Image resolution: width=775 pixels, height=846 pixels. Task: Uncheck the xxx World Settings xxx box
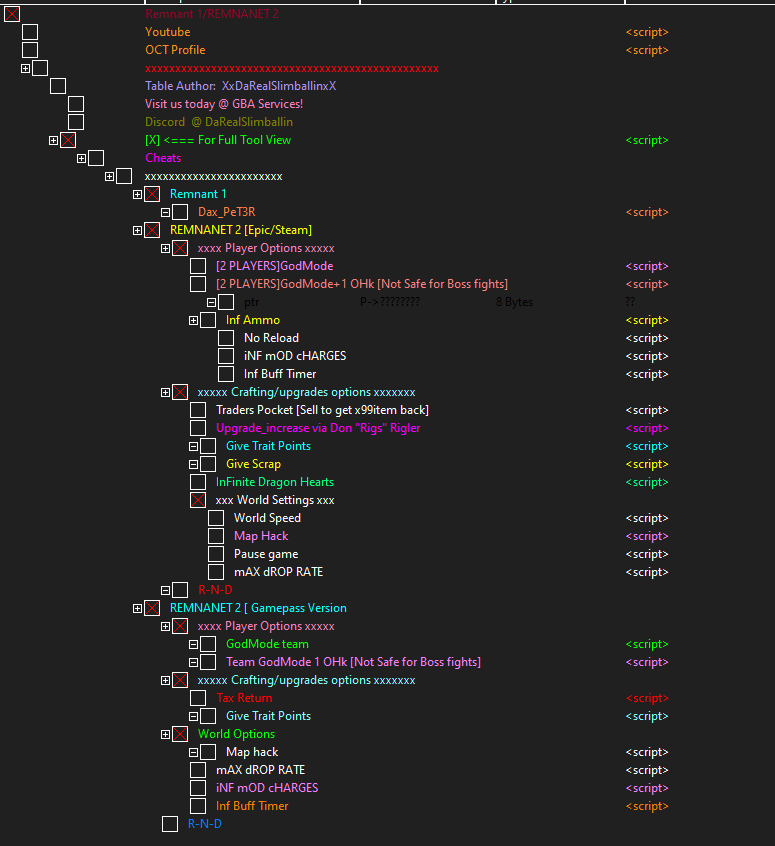point(198,500)
